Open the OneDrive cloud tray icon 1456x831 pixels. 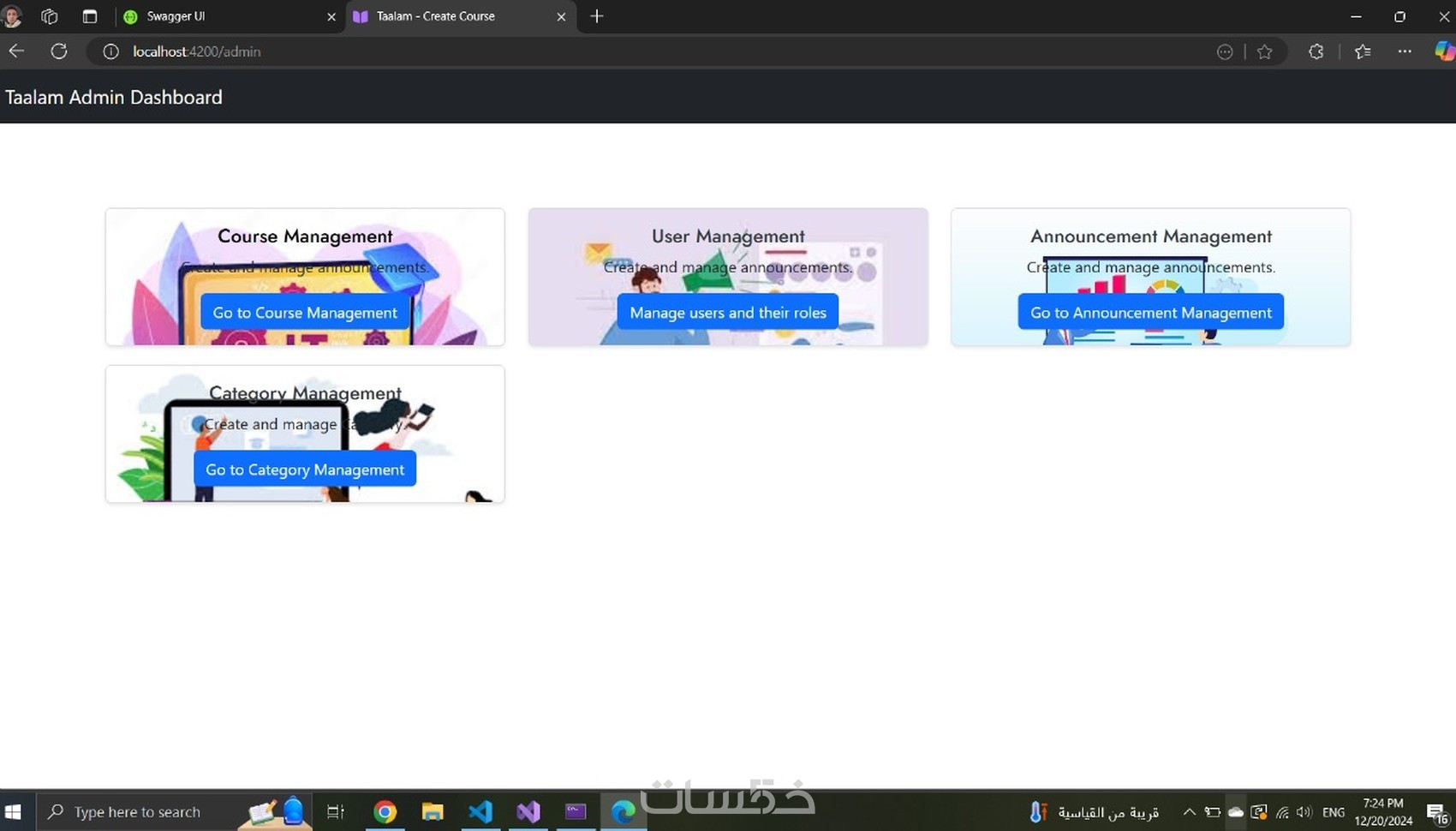pos(1235,811)
